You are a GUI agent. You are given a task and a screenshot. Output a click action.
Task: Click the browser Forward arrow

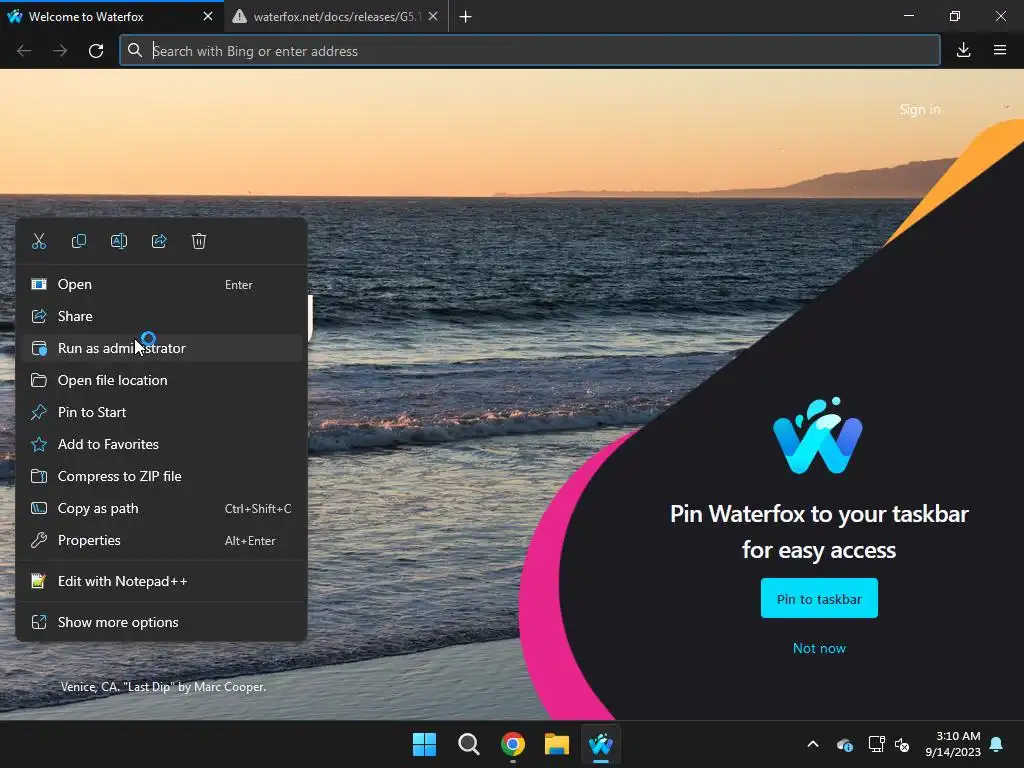(x=60, y=51)
